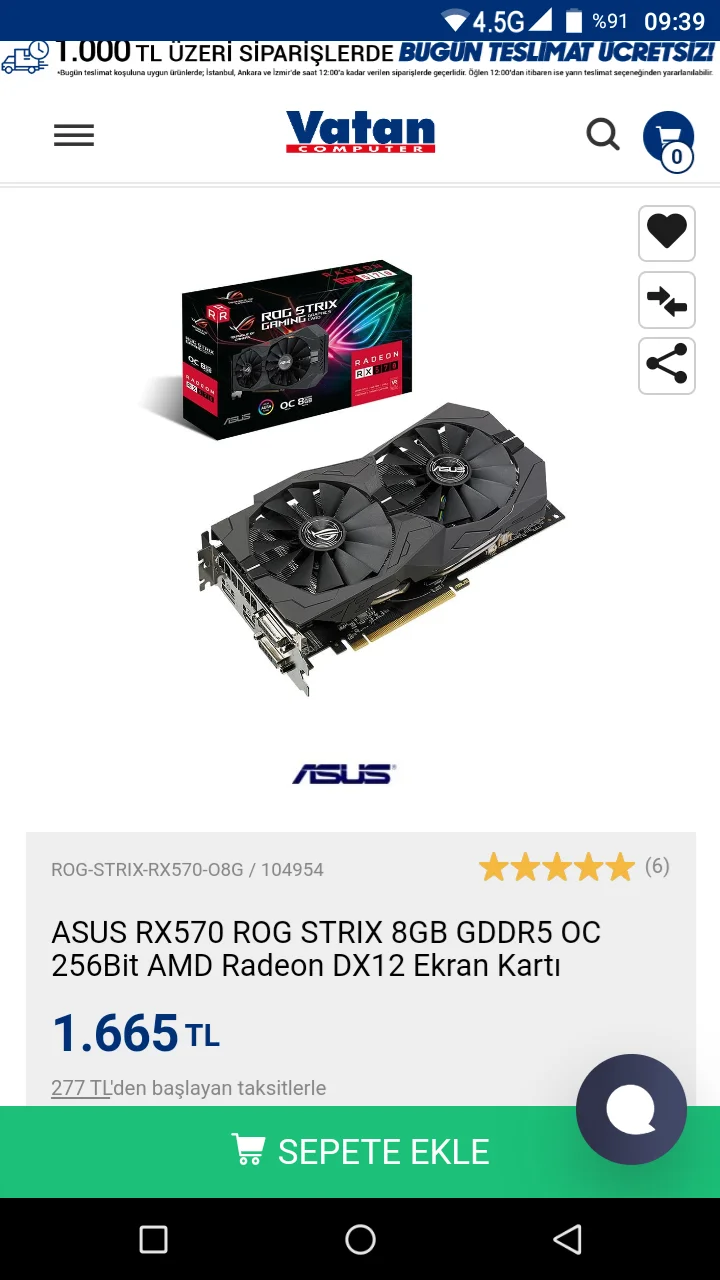Tap the Android home circle button

(x=360, y=1240)
